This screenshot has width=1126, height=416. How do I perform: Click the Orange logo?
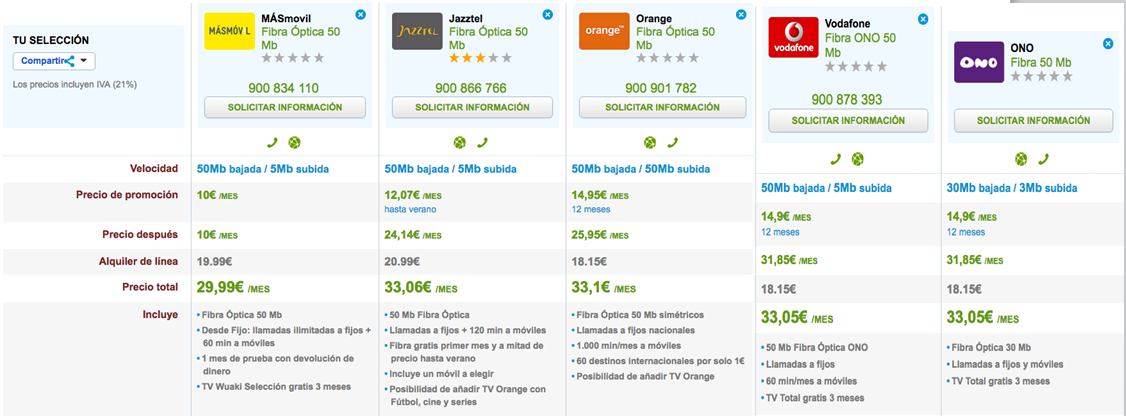click(x=604, y=31)
